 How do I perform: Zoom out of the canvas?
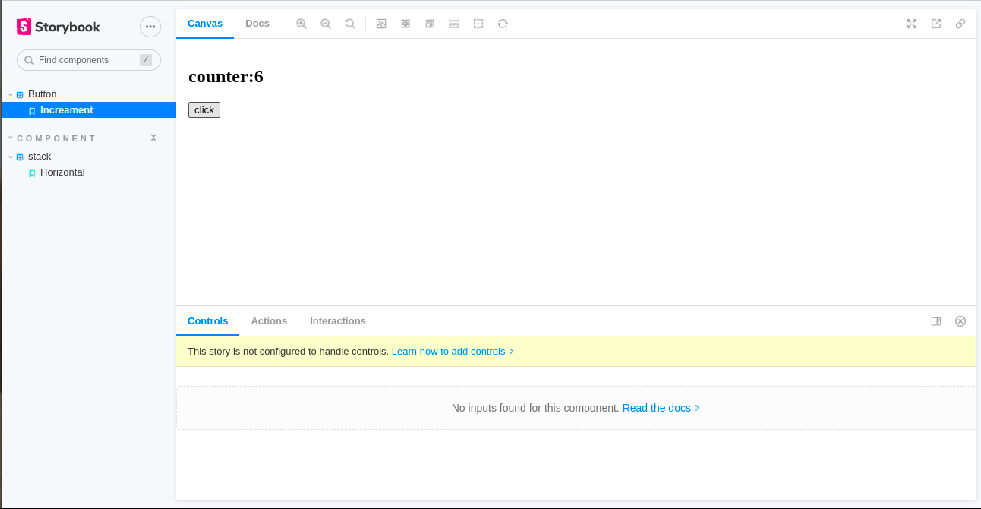click(x=326, y=24)
